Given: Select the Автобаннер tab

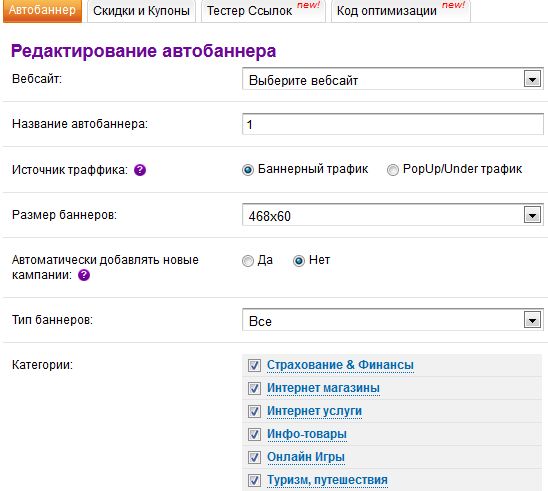Looking at the screenshot, I should (42, 11).
